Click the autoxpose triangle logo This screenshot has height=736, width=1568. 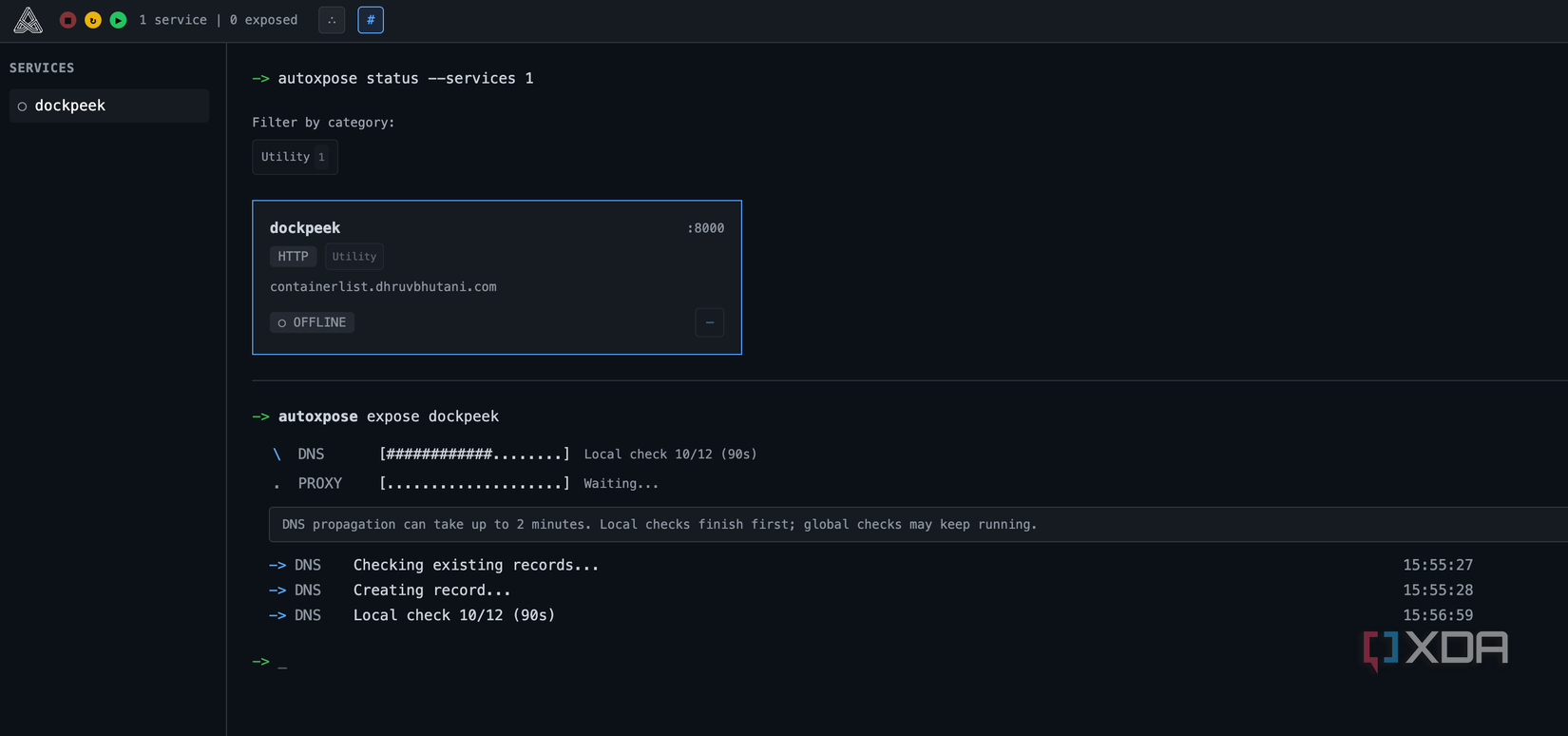(x=28, y=20)
